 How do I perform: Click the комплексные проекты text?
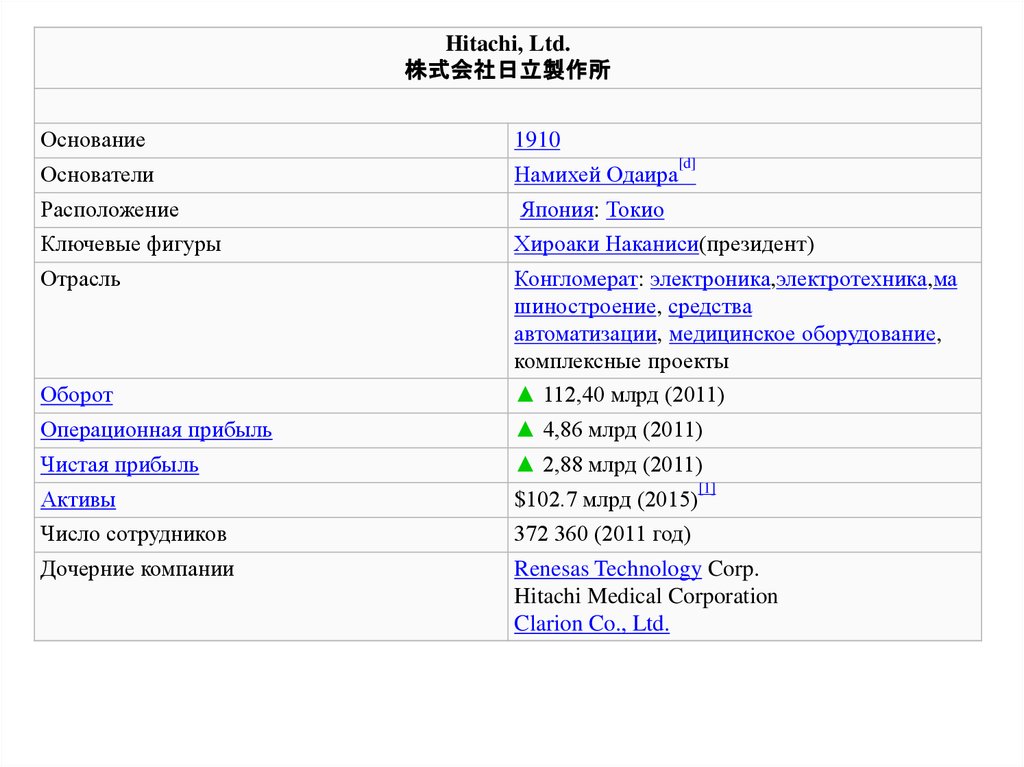[x=621, y=361]
